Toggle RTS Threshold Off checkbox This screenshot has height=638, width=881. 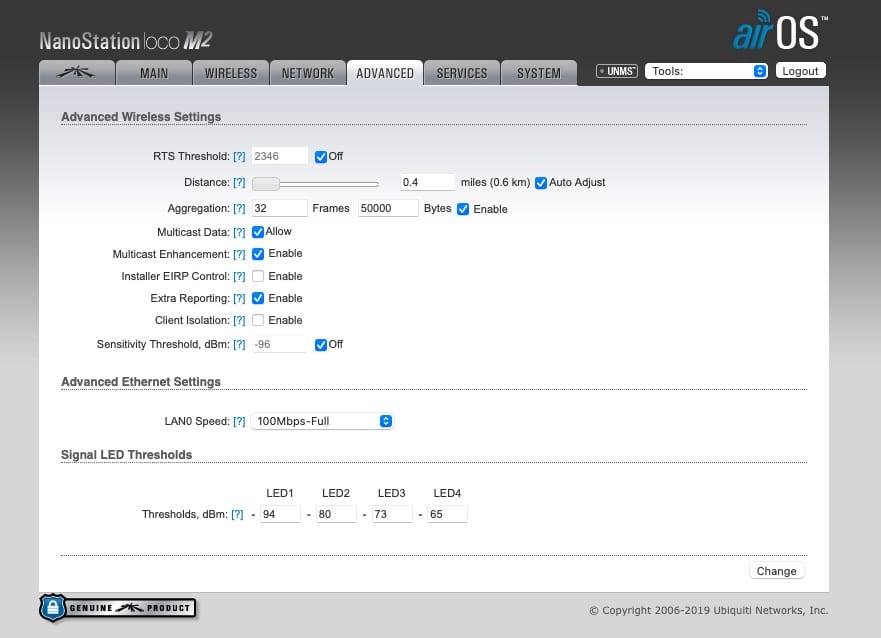(321, 157)
